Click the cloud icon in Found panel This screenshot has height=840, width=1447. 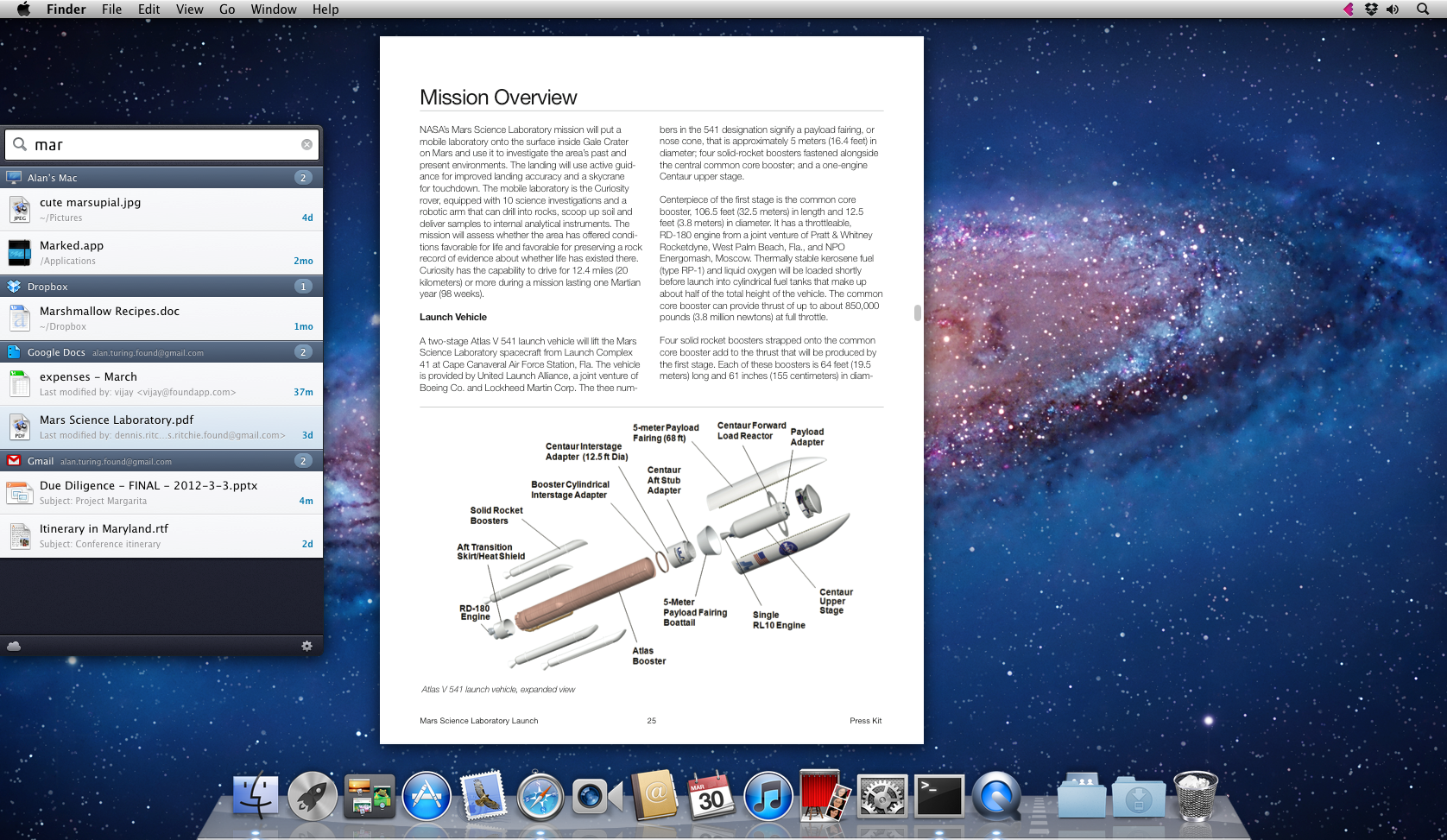click(14, 646)
